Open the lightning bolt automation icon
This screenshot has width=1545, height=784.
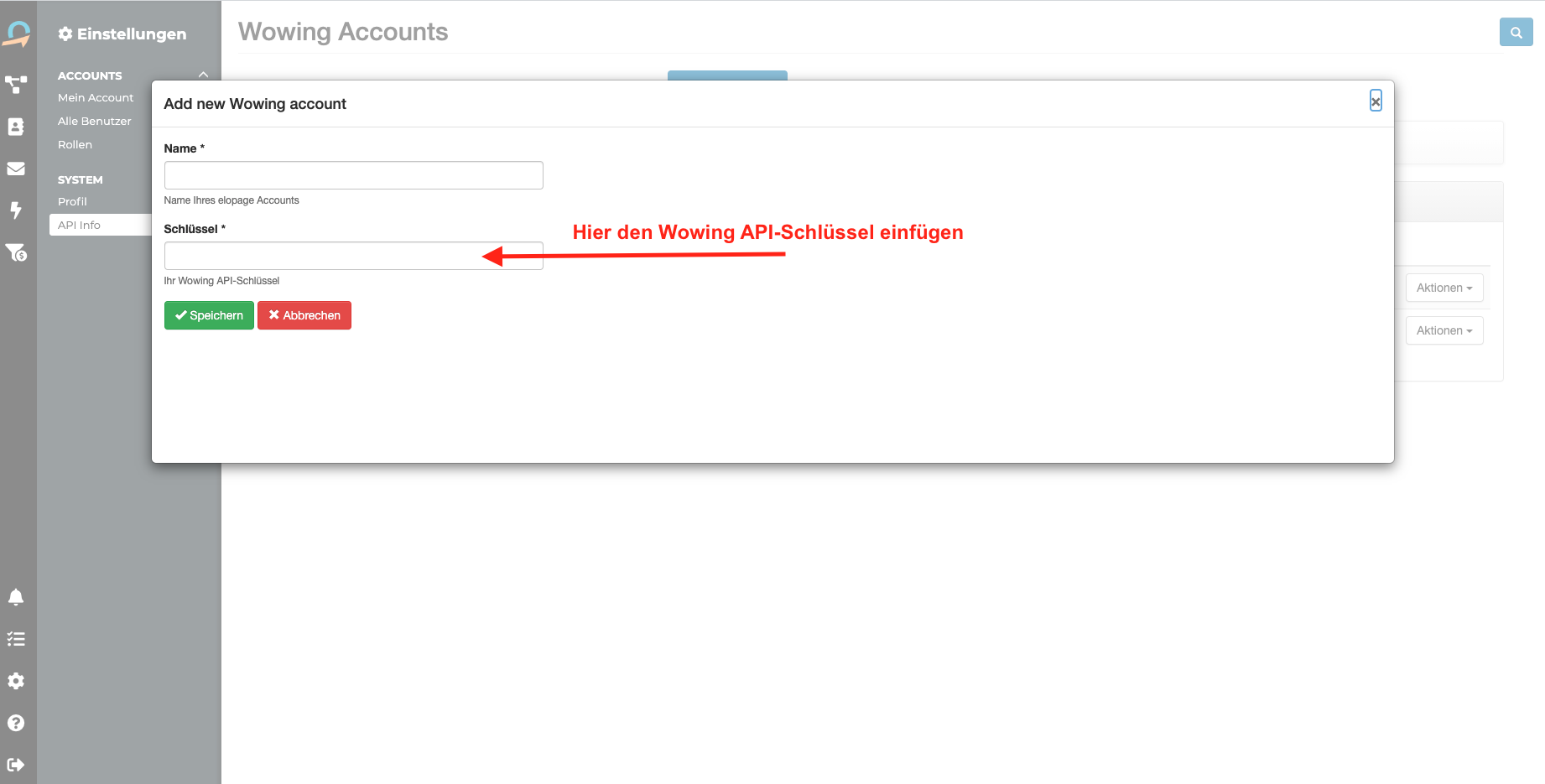pyautogui.click(x=16, y=210)
